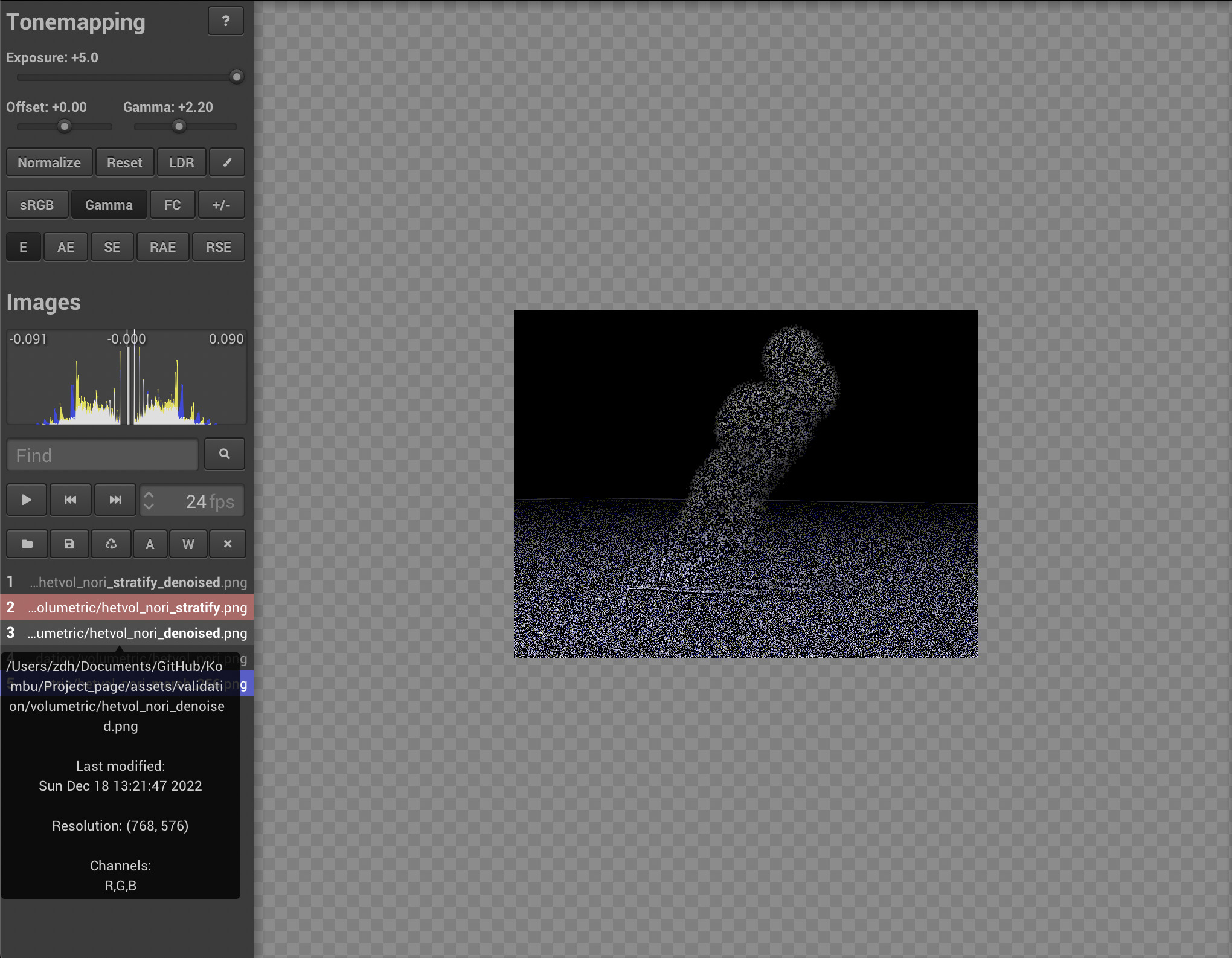Screen dimensions: 1232x958
Task: Adjust the Exposure slider handle
Action: (x=237, y=77)
